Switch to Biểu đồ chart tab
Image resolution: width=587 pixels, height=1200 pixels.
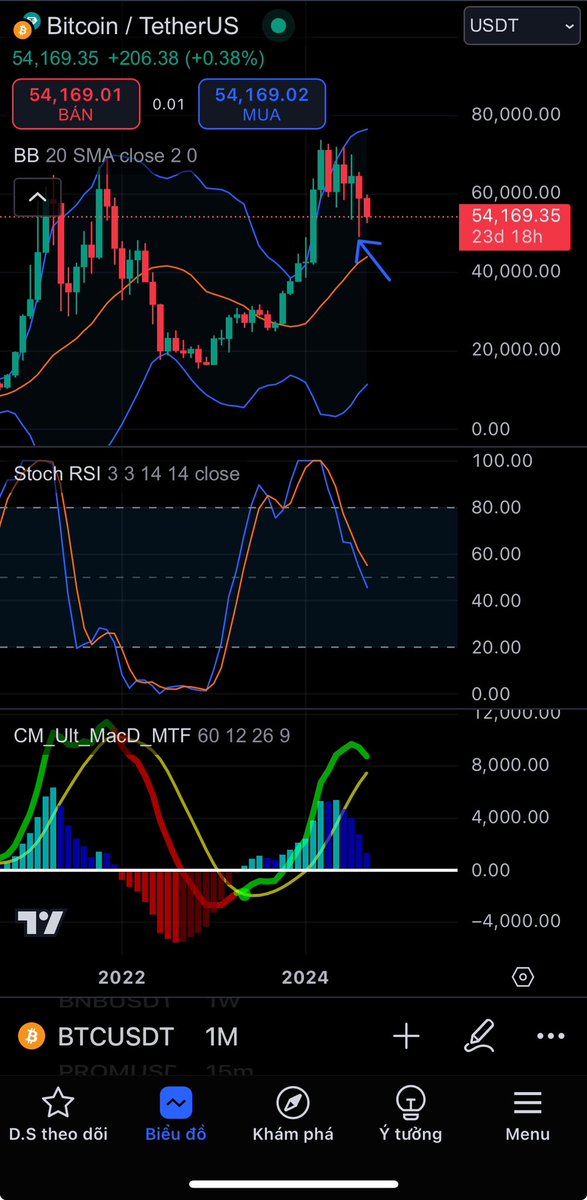tap(176, 1115)
